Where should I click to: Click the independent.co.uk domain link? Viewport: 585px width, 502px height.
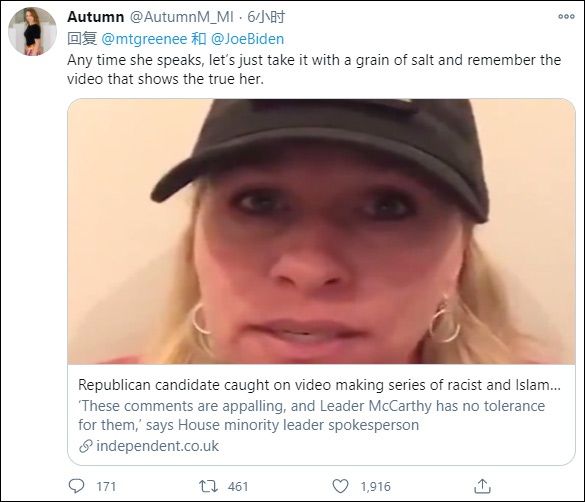pos(157,446)
